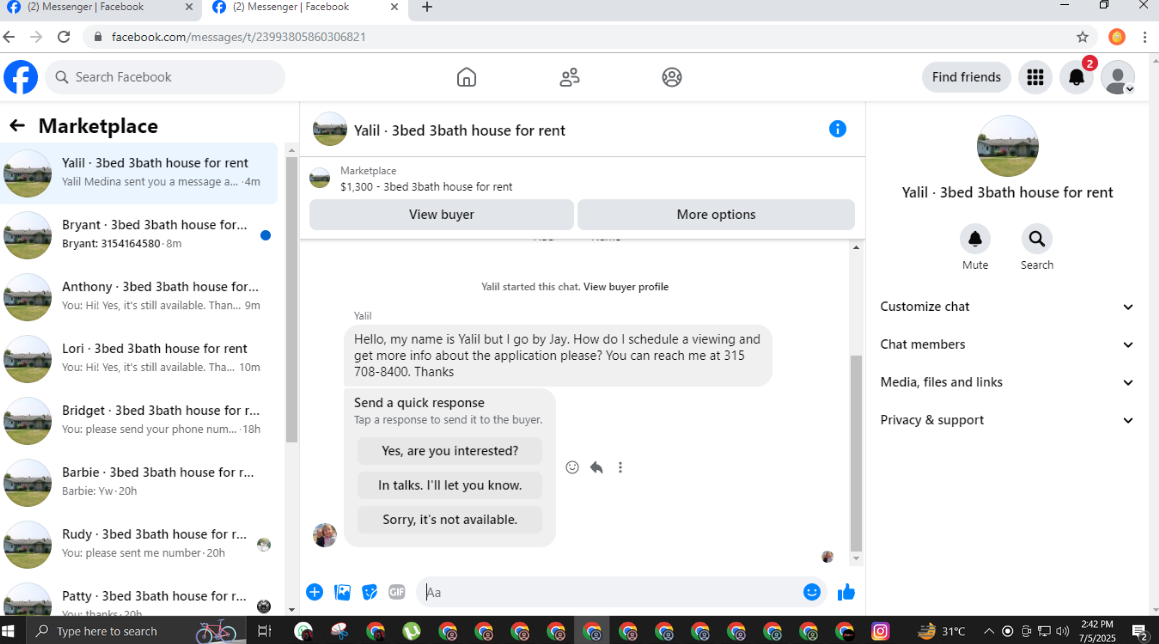This screenshot has height=644, width=1159.
Task: Click the listing thumbnail in right panel
Action: point(1007,146)
